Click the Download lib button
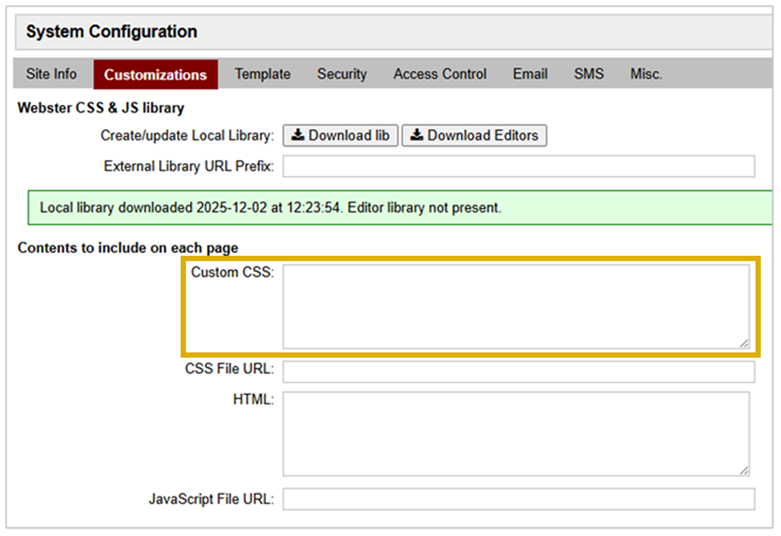The width and height of the screenshot is (781, 536). (x=341, y=135)
